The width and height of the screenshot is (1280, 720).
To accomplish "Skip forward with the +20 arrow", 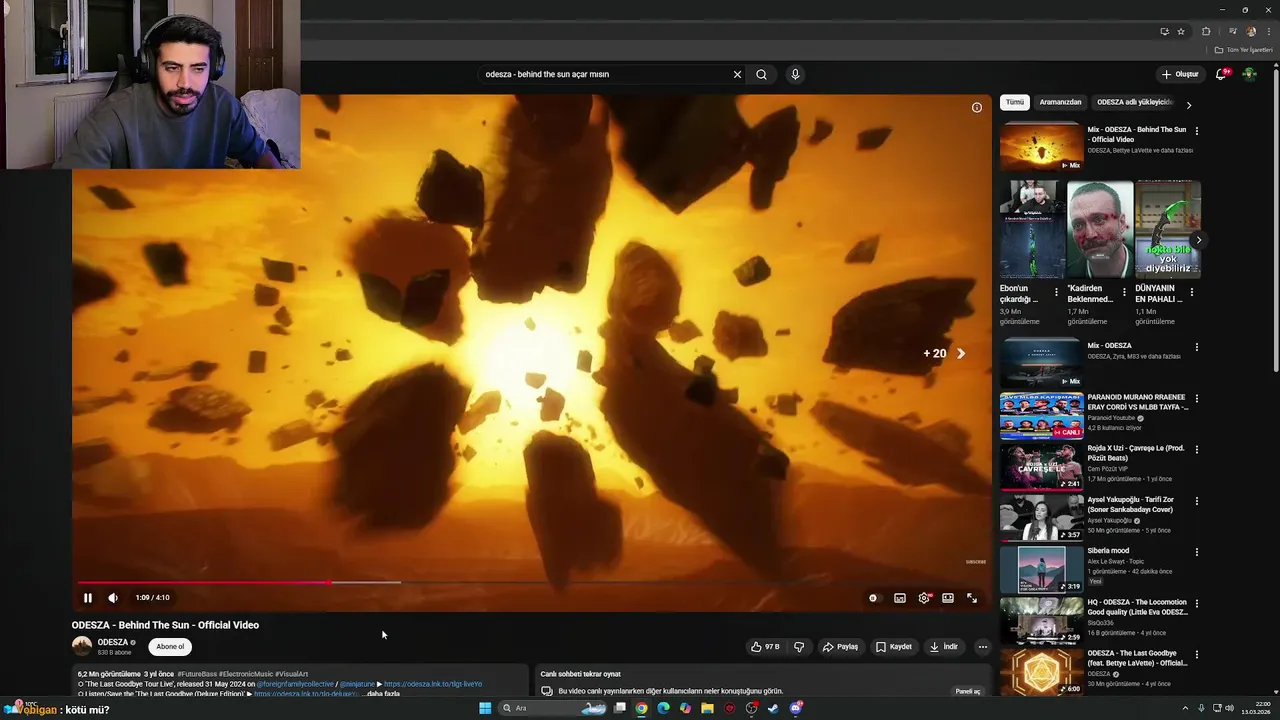I will click(961, 353).
